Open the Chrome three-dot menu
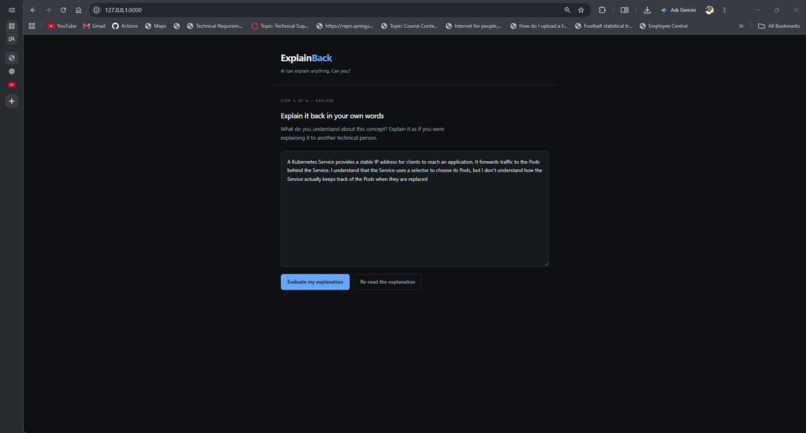This screenshot has width=806, height=433. 724,10
